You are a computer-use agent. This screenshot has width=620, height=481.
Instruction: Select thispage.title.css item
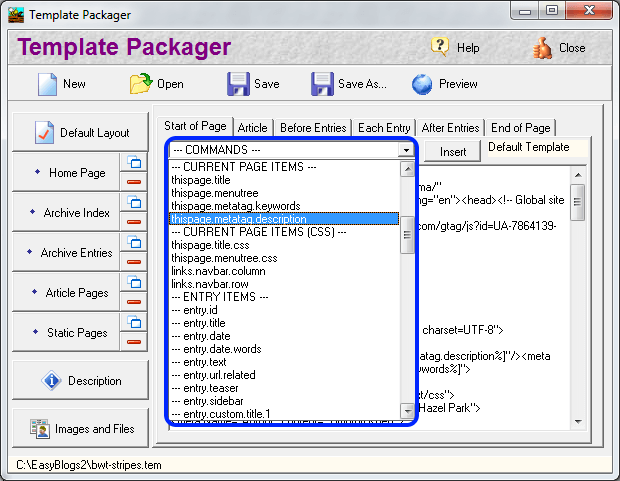pyautogui.click(x=284, y=245)
